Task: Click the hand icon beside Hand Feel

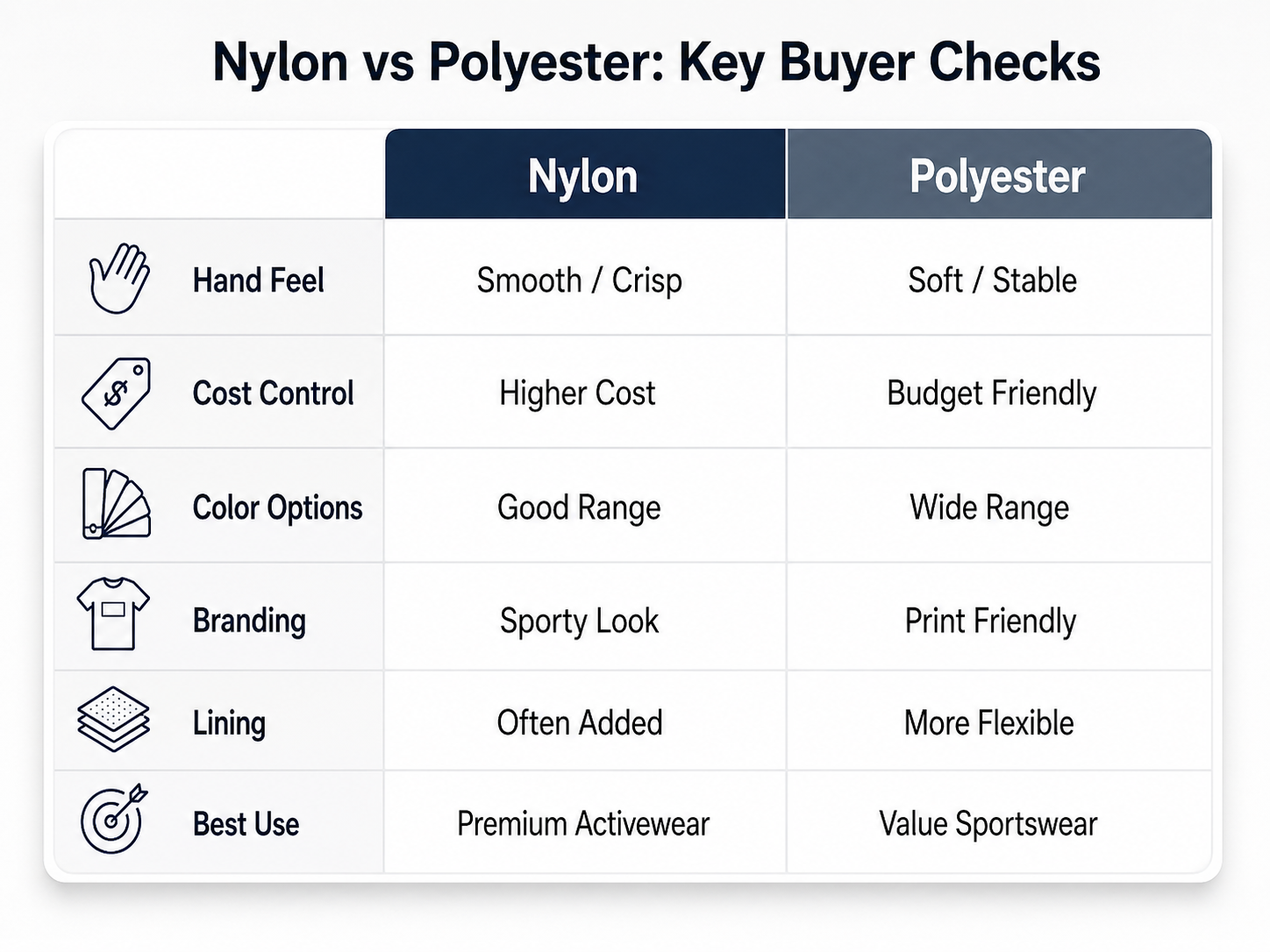Action: (118, 279)
